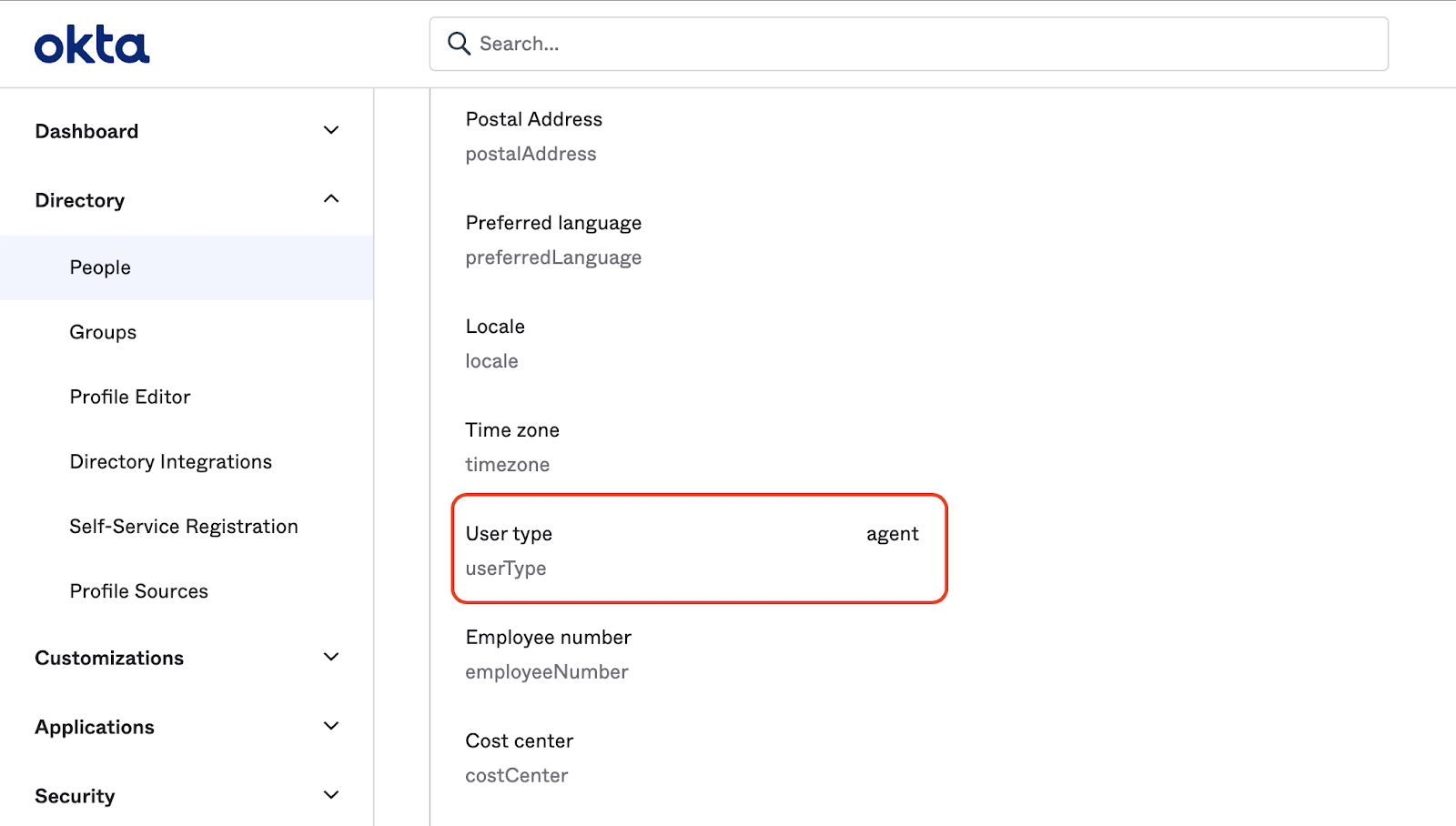Click the postalAddress attribute name
Screen dimensions: 1456x826
click(x=531, y=154)
